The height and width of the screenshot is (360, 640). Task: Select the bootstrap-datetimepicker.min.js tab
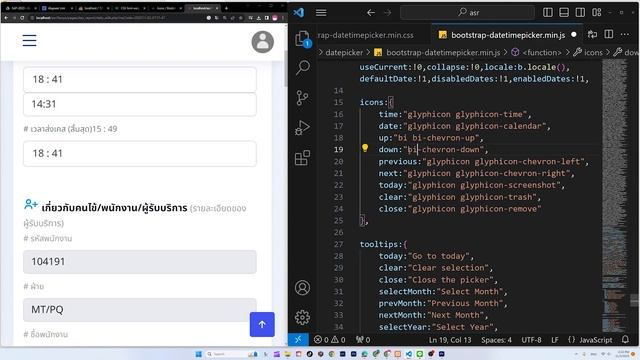pos(508,35)
